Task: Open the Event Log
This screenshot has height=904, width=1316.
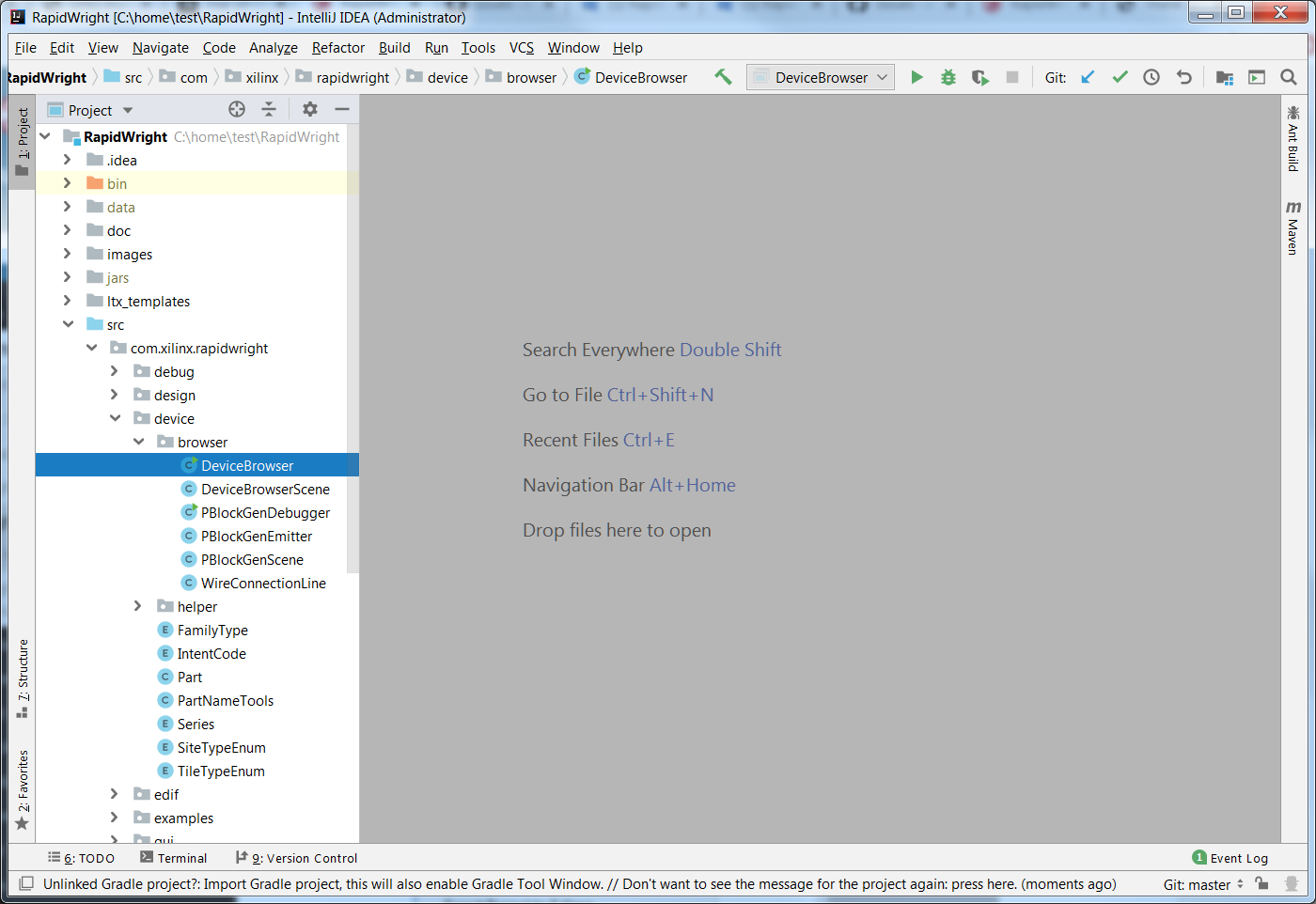Action: pyautogui.click(x=1230, y=858)
